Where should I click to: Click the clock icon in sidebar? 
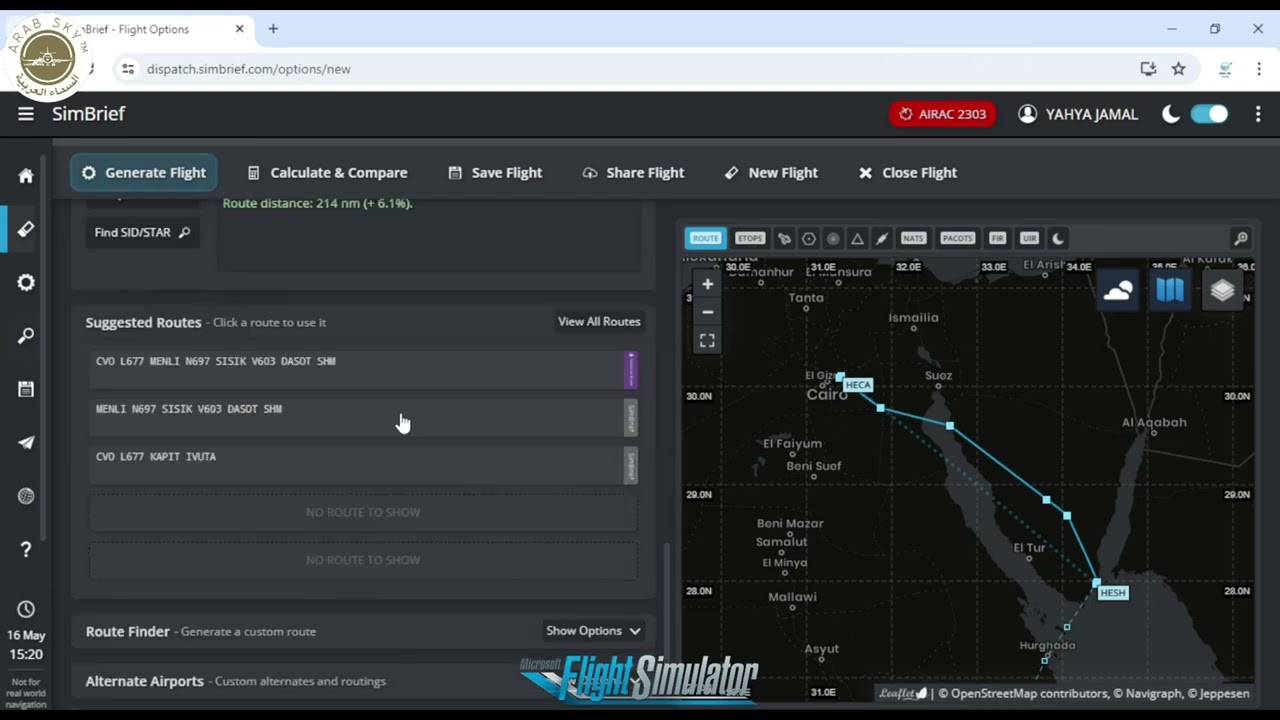click(x=26, y=609)
